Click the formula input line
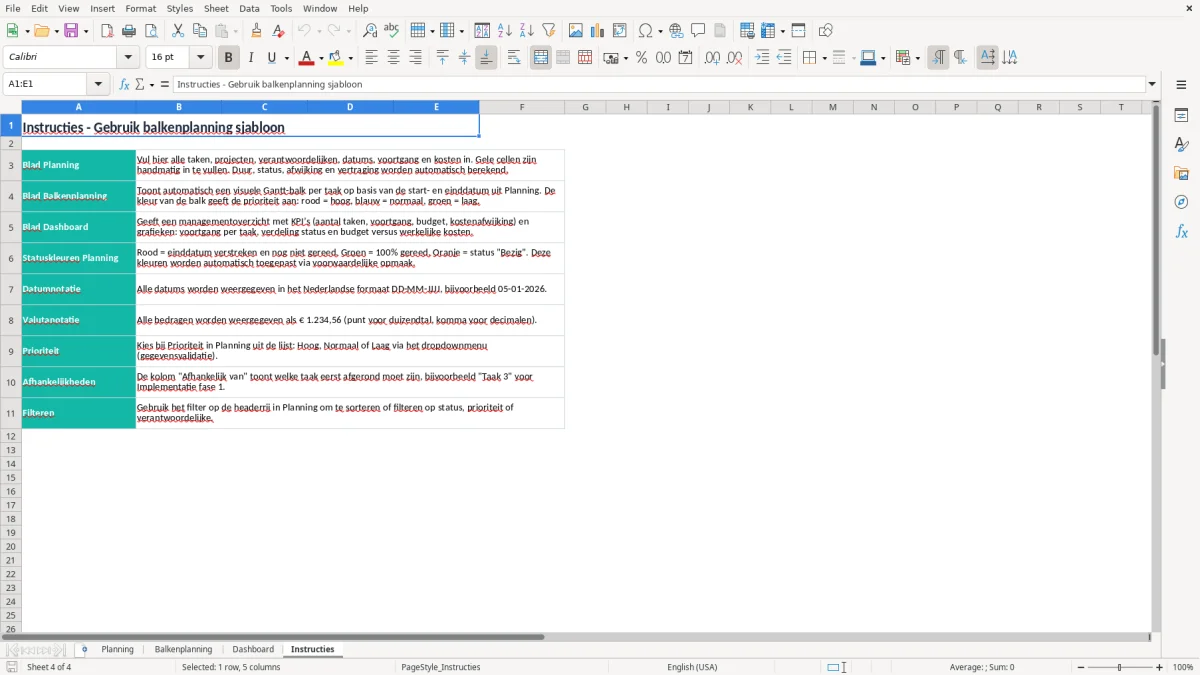1200x675 pixels. [x=659, y=84]
